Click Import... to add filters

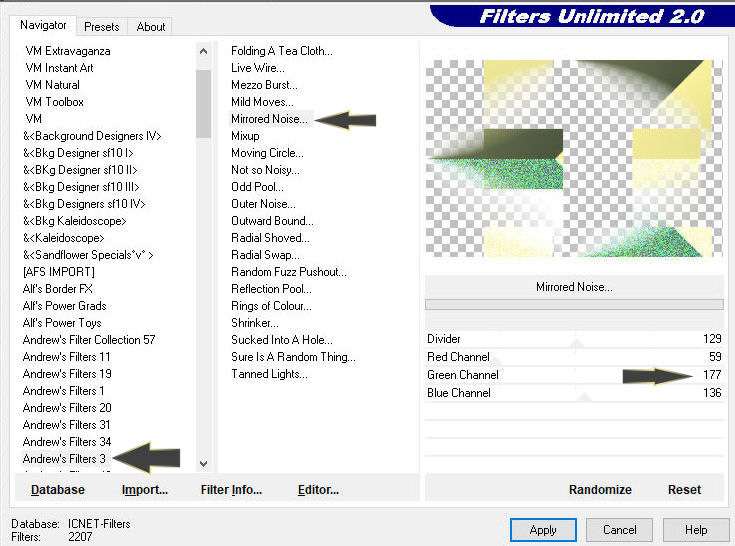pos(144,490)
